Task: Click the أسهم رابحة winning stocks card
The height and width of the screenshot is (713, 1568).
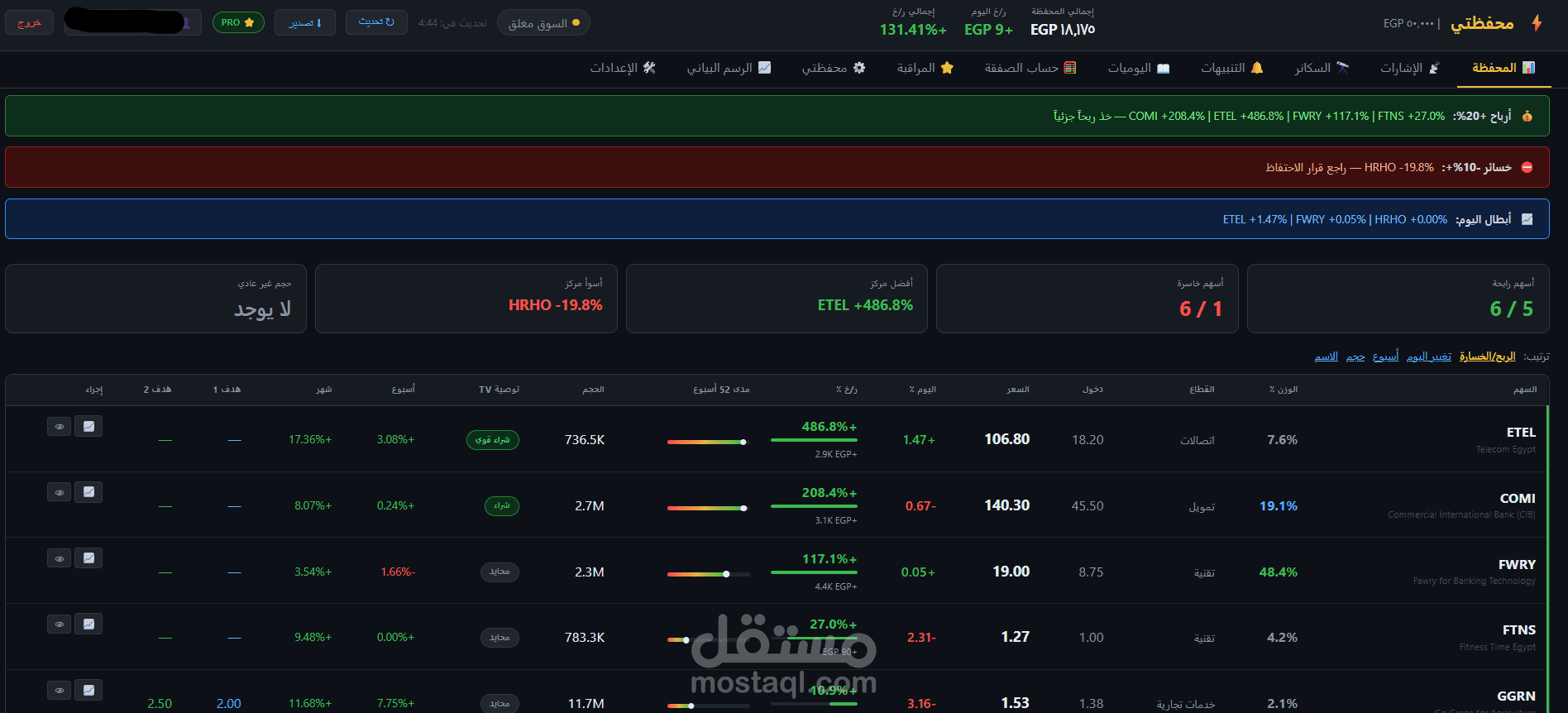Action: [x=1398, y=299]
